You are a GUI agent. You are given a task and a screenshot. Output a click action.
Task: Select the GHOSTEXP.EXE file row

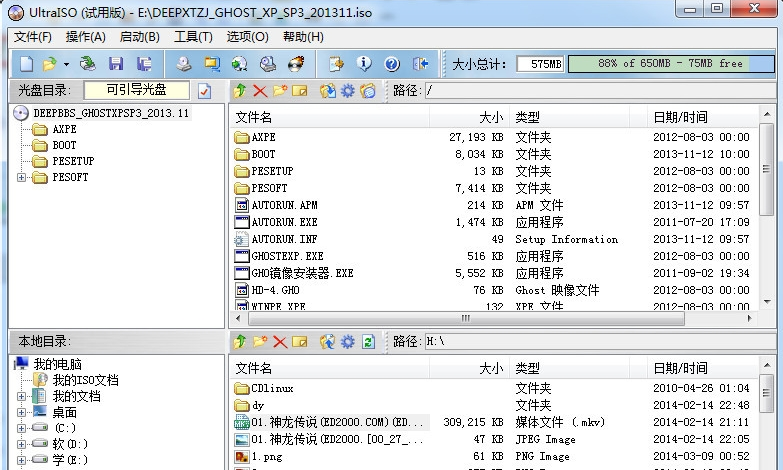(x=492, y=256)
